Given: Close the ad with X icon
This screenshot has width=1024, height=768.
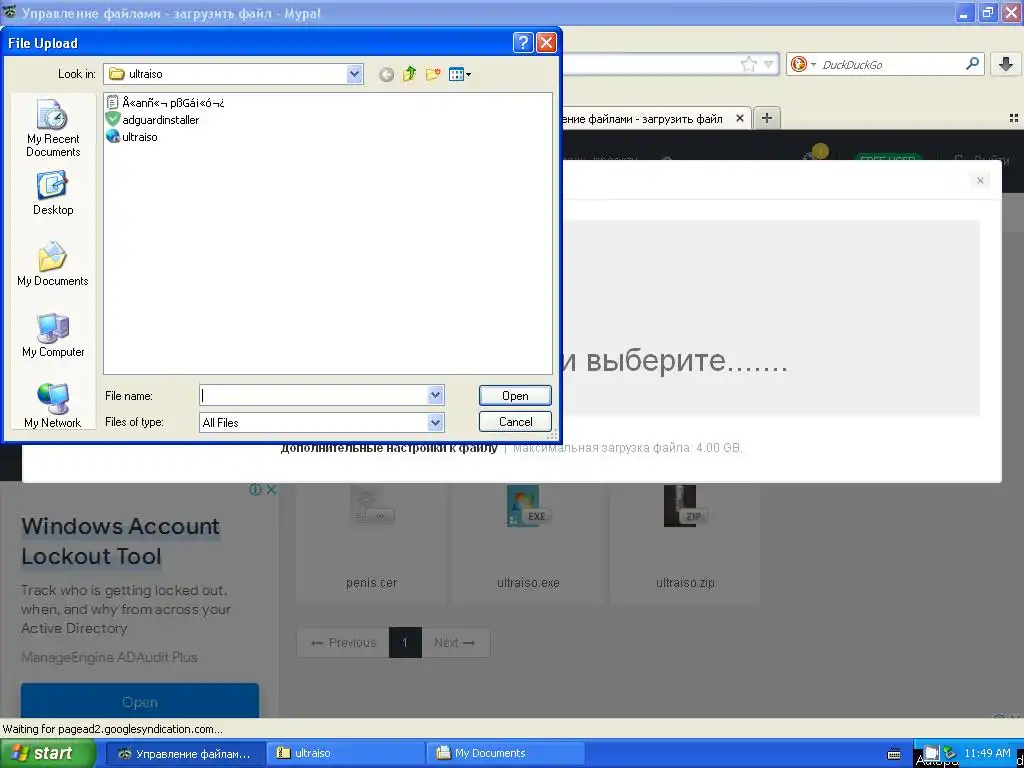Looking at the screenshot, I should pos(271,489).
